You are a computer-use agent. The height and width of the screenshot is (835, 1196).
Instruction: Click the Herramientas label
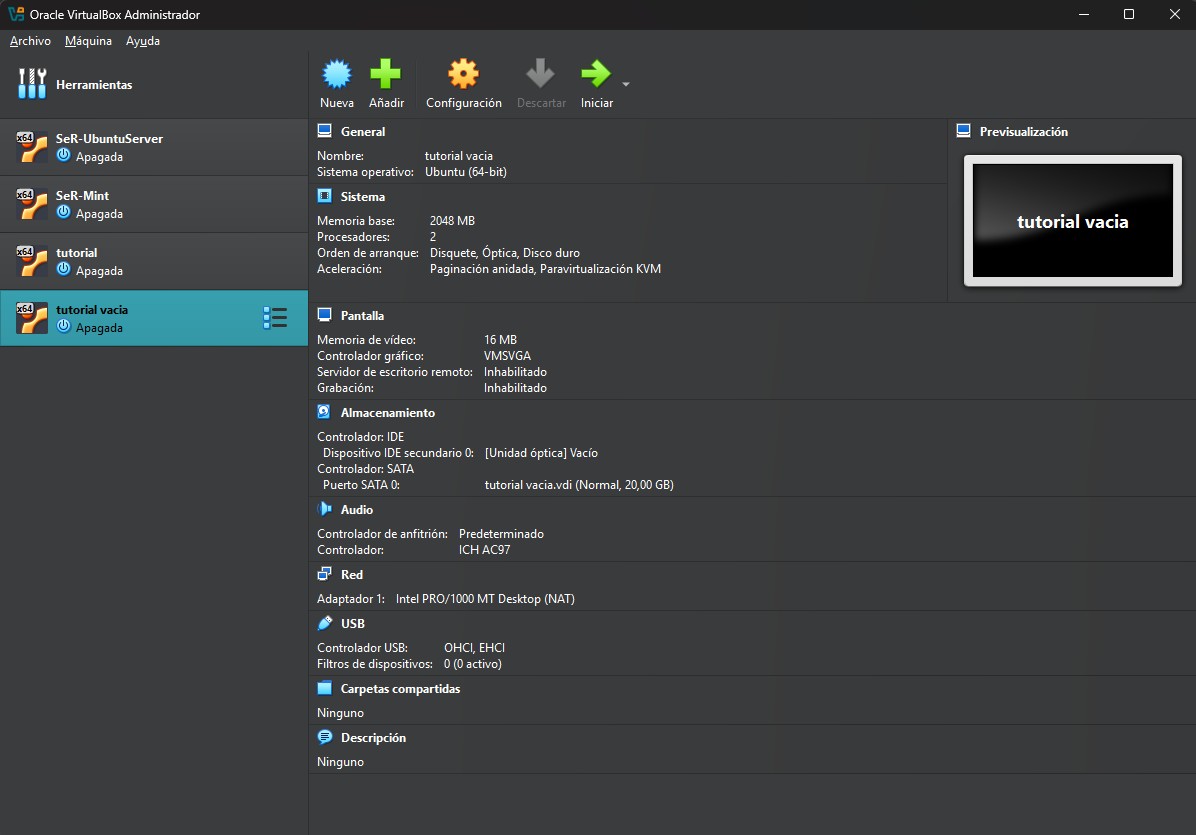tap(94, 85)
